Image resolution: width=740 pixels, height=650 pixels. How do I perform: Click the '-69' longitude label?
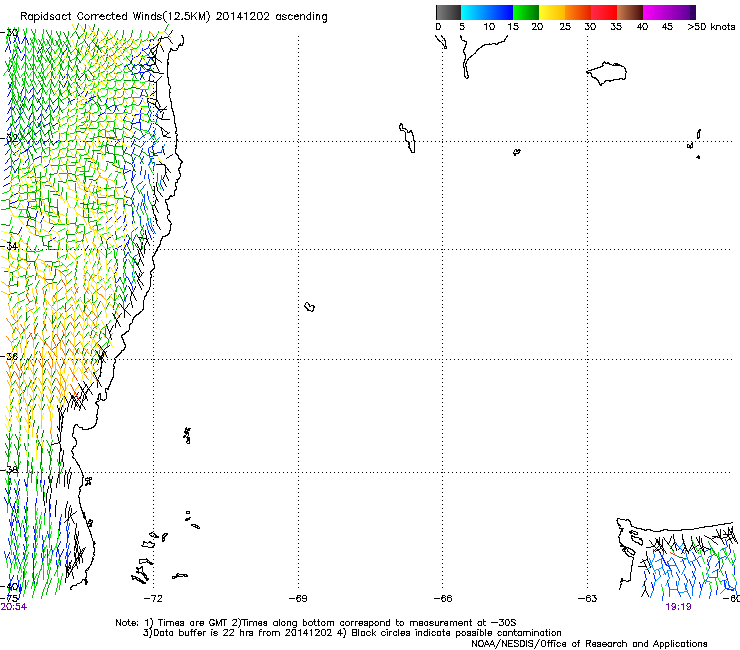coord(298,599)
